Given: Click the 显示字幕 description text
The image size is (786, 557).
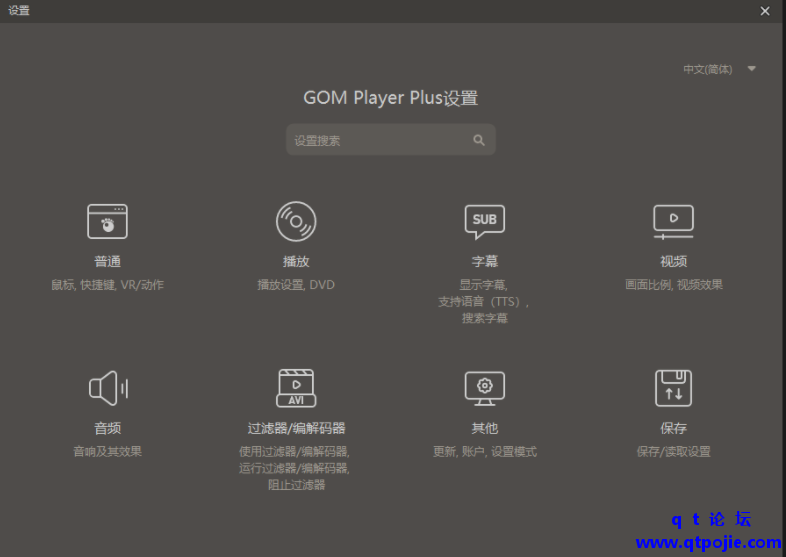Looking at the screenshot, I should coord(483,285).
